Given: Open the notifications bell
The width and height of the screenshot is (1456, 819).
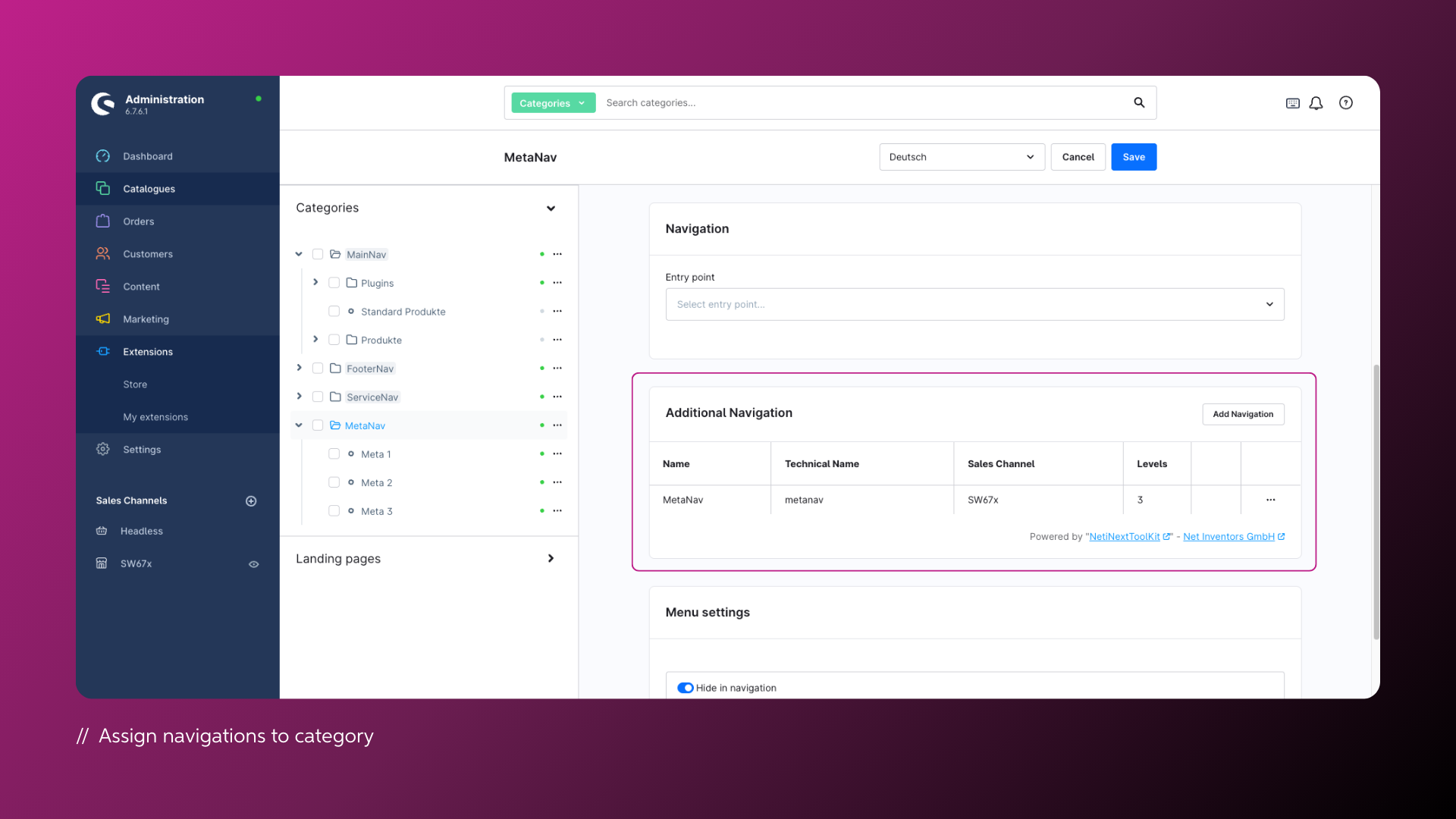Looking at the screenshot, I should [1316, 103].
